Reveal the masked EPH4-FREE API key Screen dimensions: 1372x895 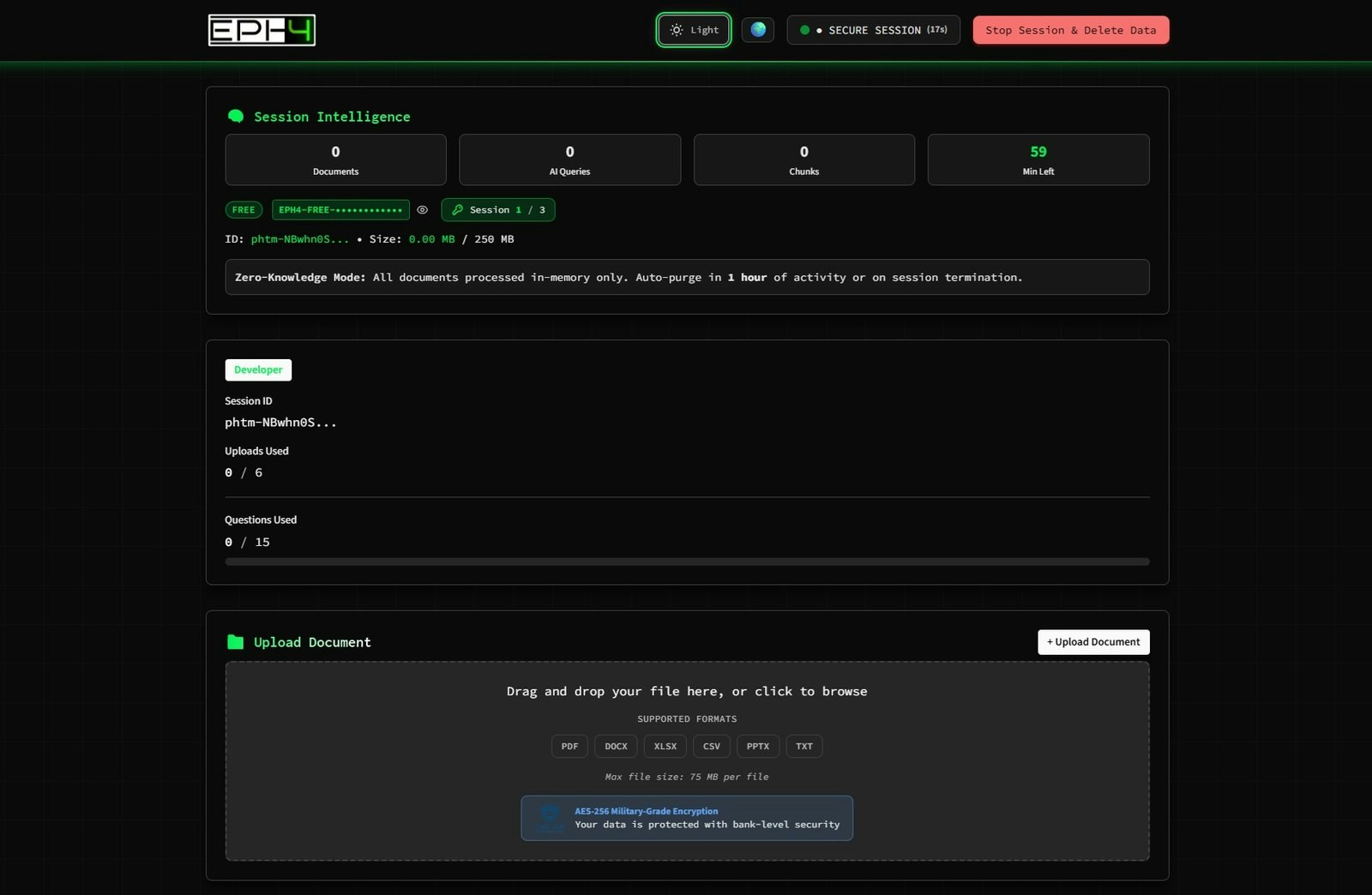(422, 209)
